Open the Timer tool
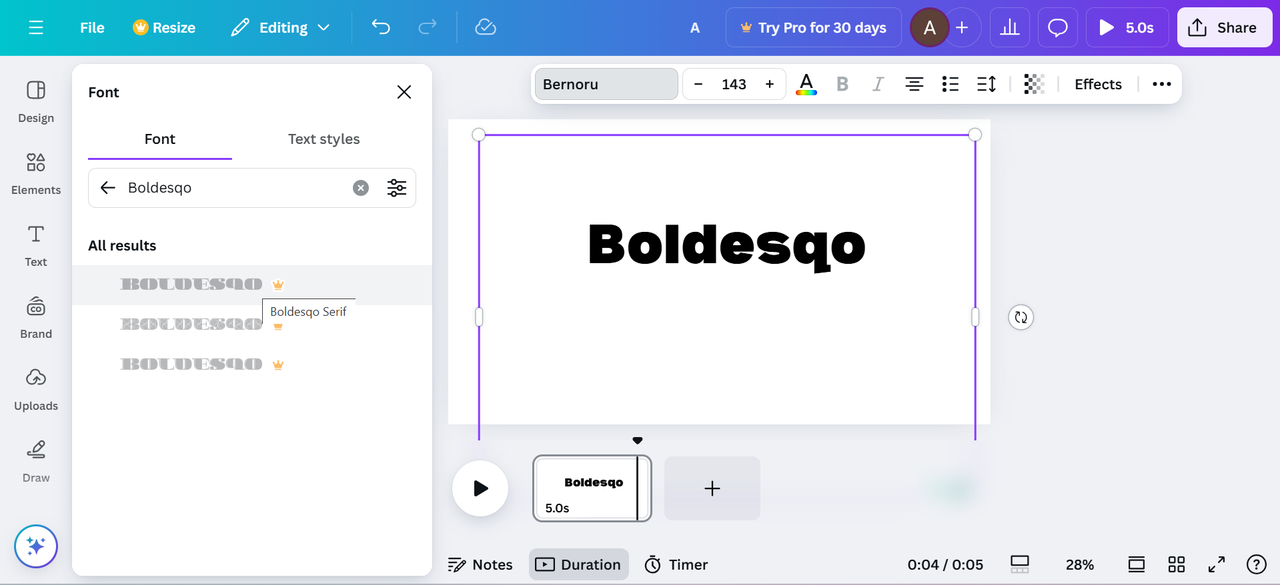 [676, 565]
